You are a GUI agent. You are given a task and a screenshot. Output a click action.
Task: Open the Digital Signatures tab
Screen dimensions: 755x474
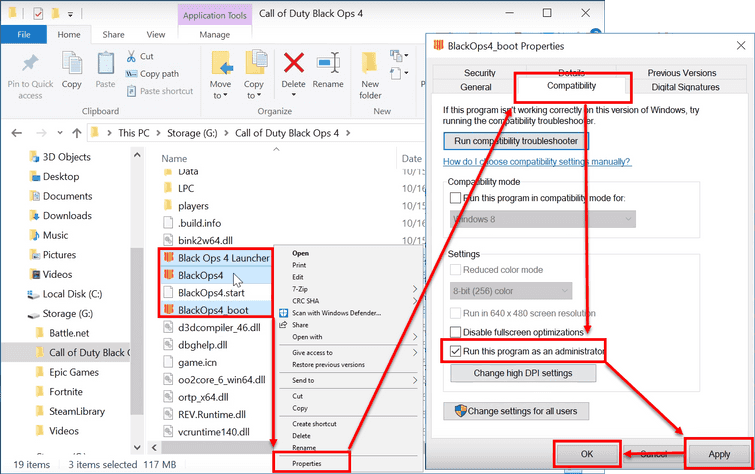(685, 87)
